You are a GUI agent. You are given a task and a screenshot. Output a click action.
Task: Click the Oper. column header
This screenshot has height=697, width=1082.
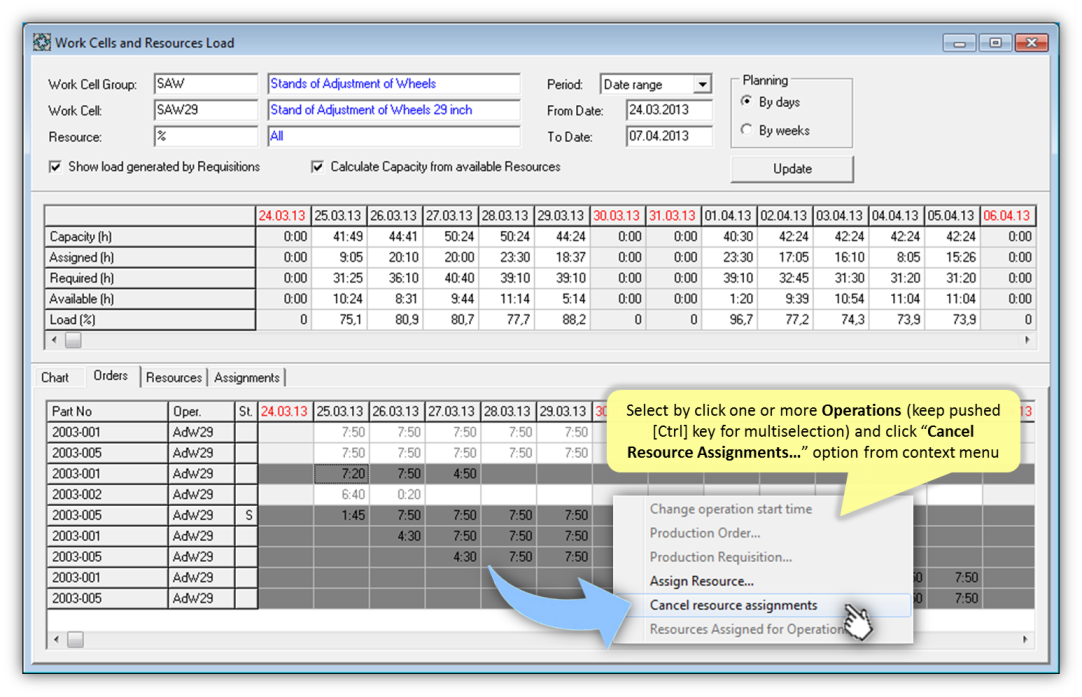201,411
